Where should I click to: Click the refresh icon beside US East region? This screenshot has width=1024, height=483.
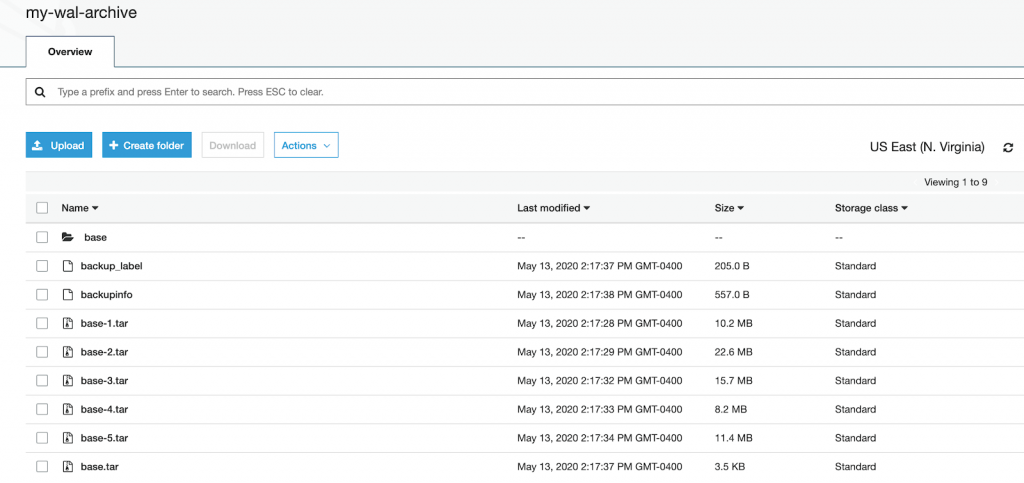point(1008,147)
